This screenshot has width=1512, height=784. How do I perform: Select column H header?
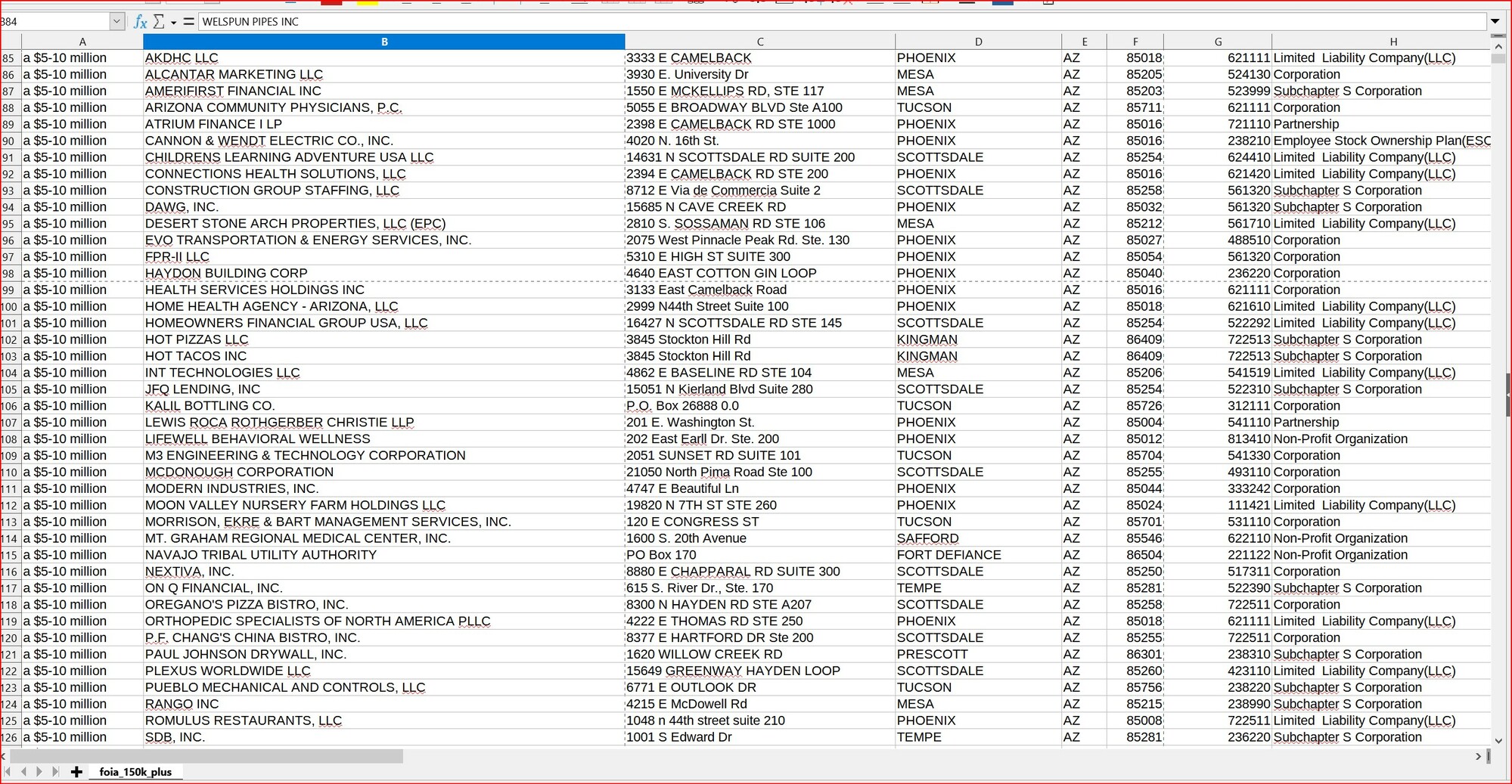[x=1392, y=42]
